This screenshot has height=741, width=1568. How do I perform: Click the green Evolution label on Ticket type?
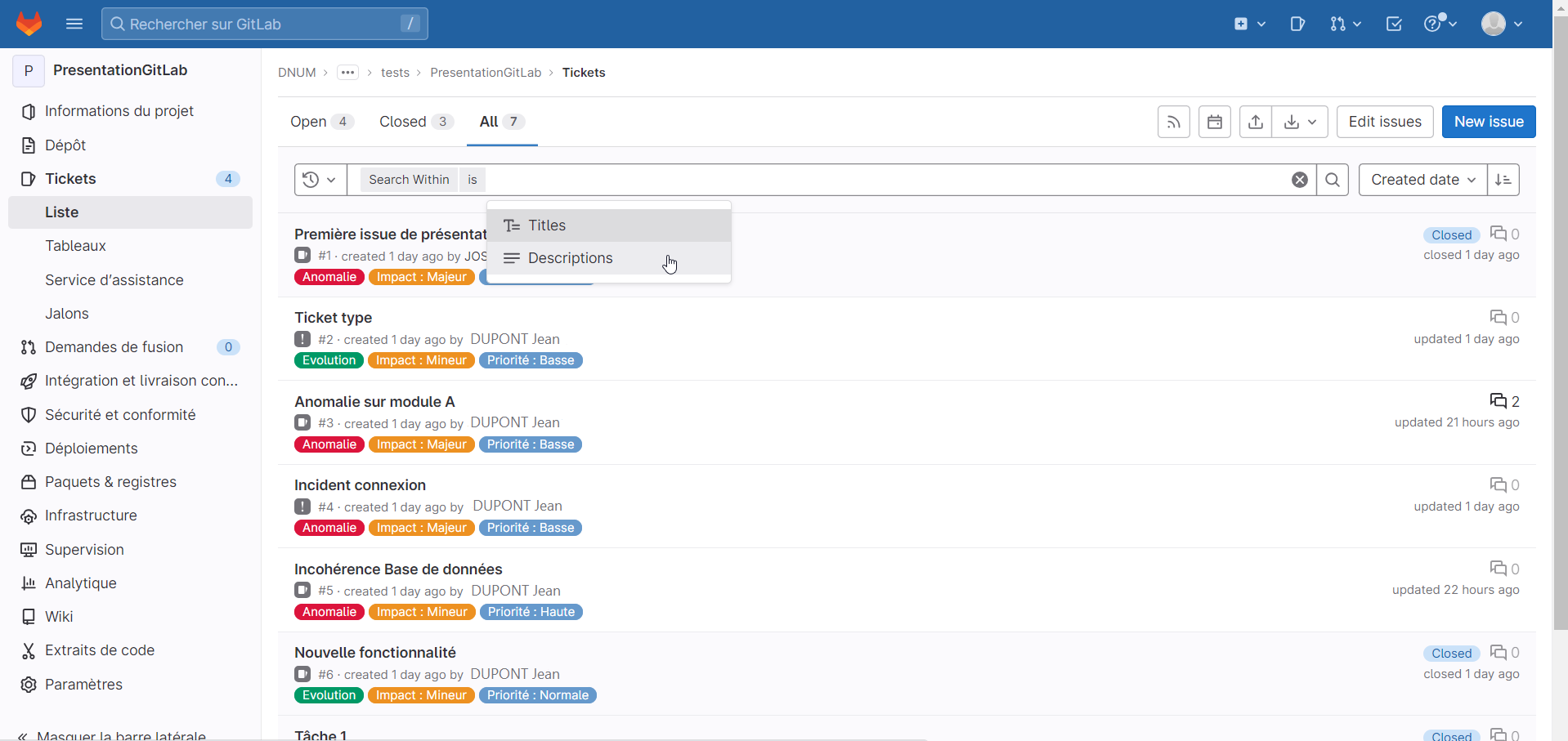point(329,360)
